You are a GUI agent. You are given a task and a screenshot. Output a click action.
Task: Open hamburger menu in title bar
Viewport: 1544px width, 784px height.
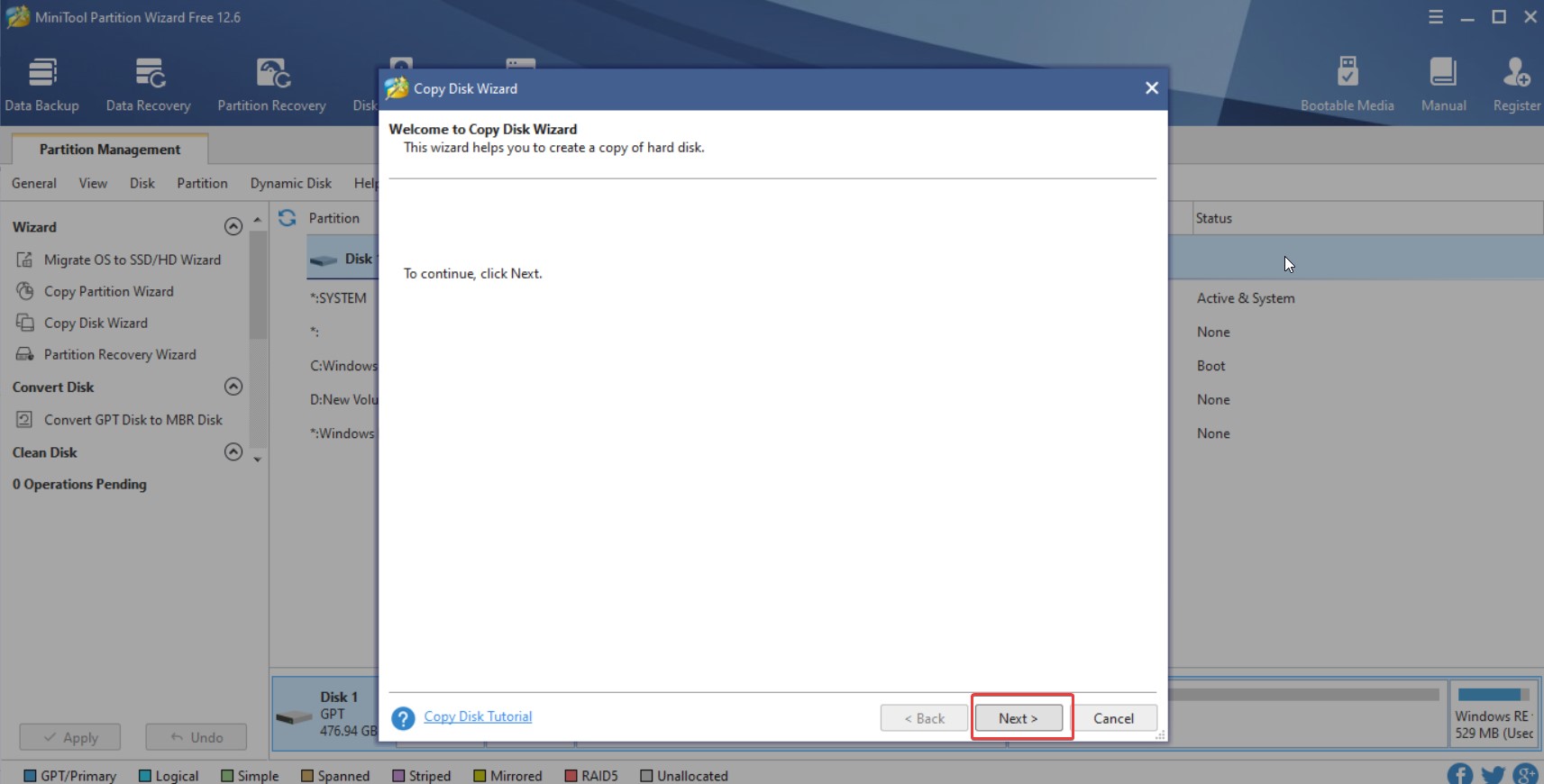tap(1436, 17)
